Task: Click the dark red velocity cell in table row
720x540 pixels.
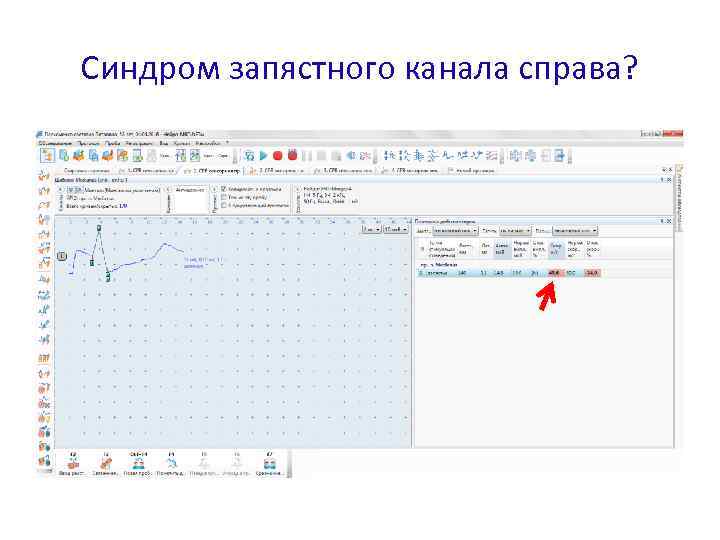Action: tap(555, 273)
